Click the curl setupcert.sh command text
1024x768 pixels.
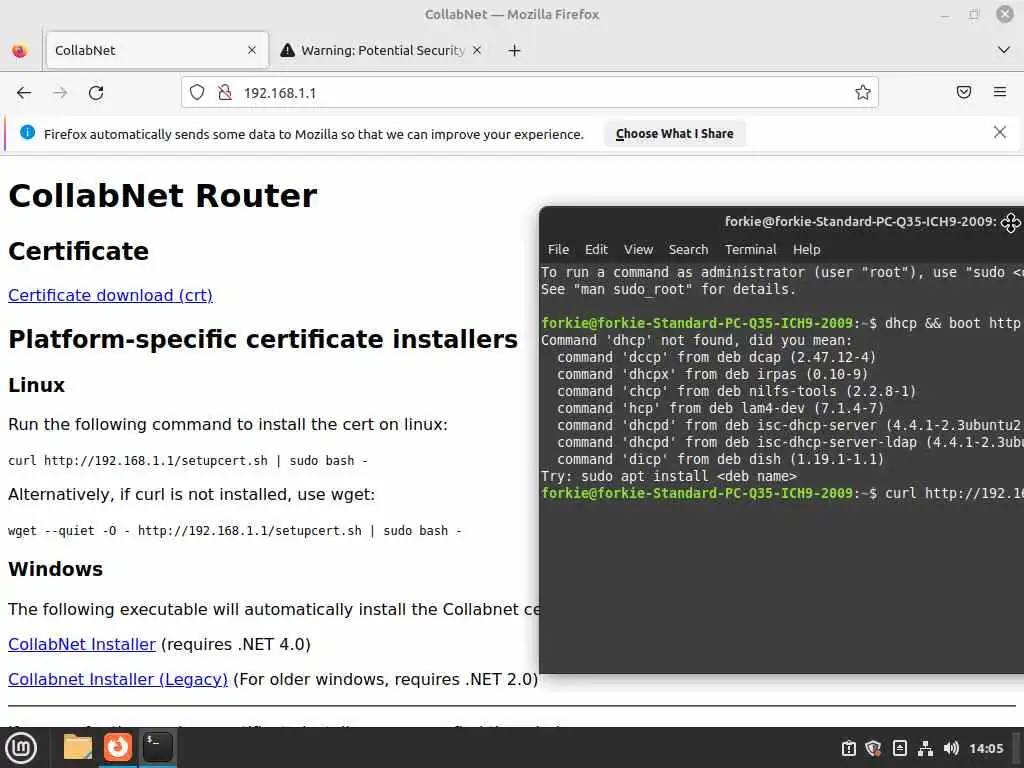(x=188, y=460)
